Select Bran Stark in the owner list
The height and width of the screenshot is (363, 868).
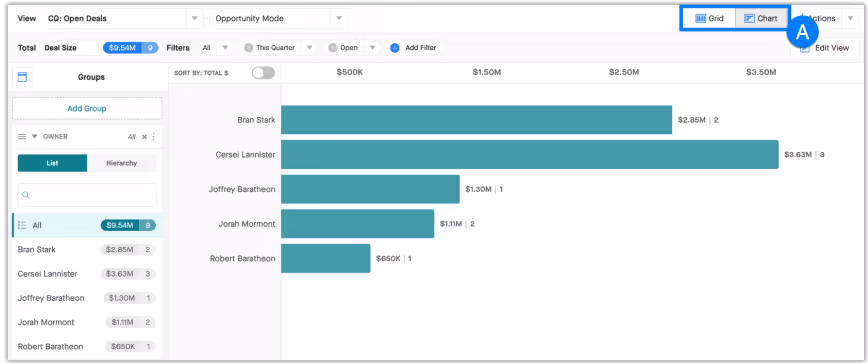pyautogui.click(x=87, y=250)
